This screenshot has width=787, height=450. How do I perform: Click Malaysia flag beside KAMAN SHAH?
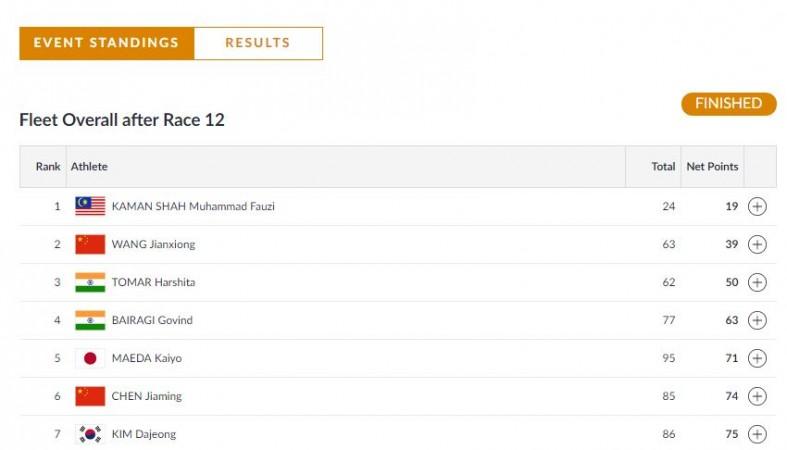[x=90, y=206]
